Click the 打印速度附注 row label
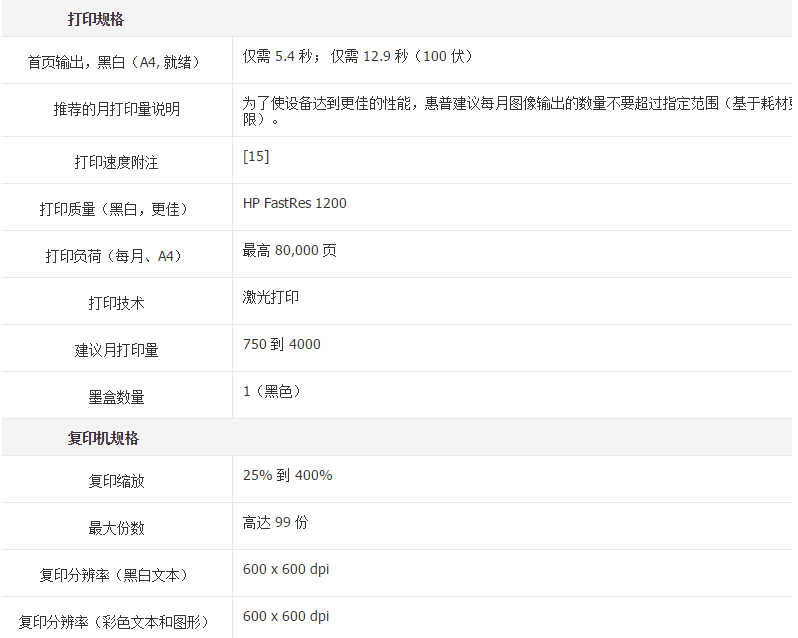Screen dimensions: 798x638 [x=116, y=162]
